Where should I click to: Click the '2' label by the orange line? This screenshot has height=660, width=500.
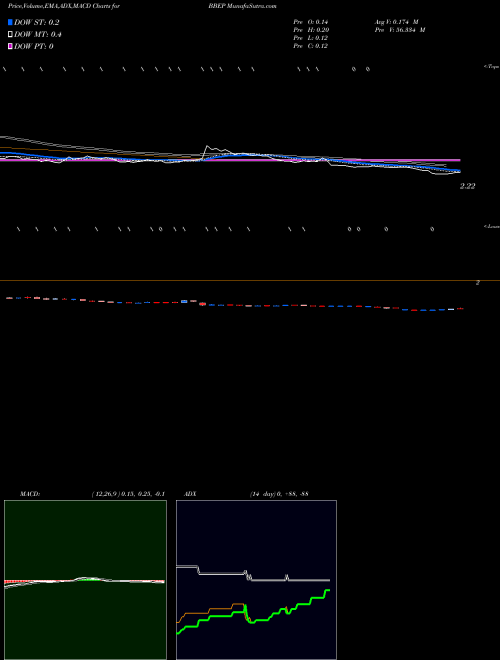coord(478,283)
